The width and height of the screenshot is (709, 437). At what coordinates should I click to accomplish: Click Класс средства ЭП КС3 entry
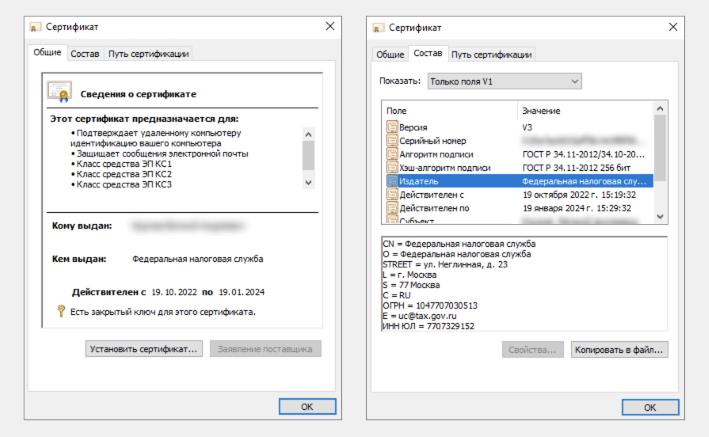124,184
